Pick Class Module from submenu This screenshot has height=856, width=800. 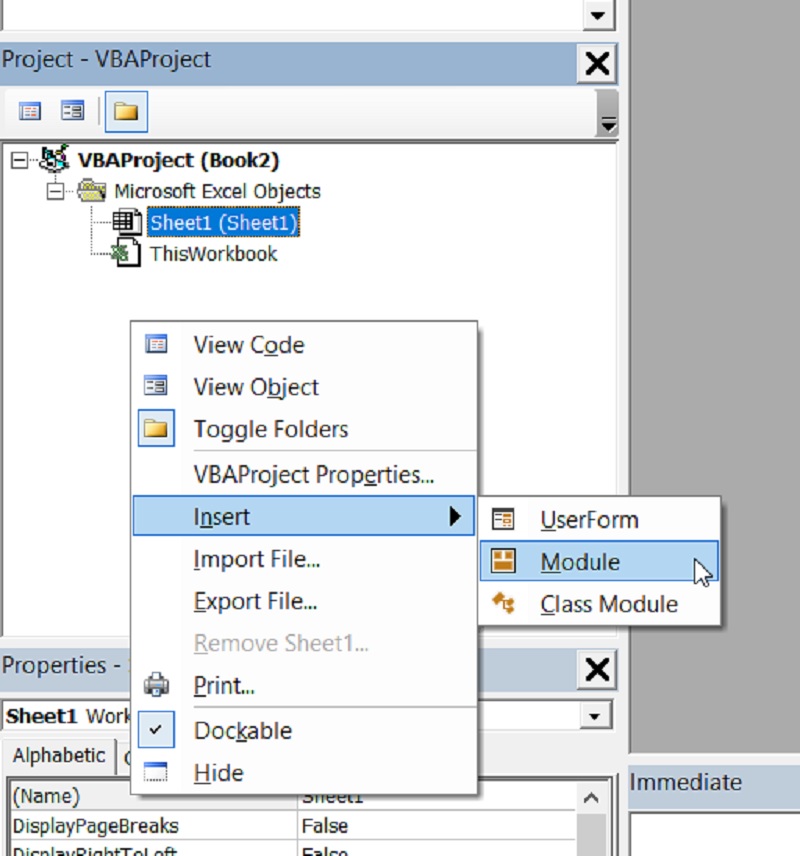tap(608, 604)
